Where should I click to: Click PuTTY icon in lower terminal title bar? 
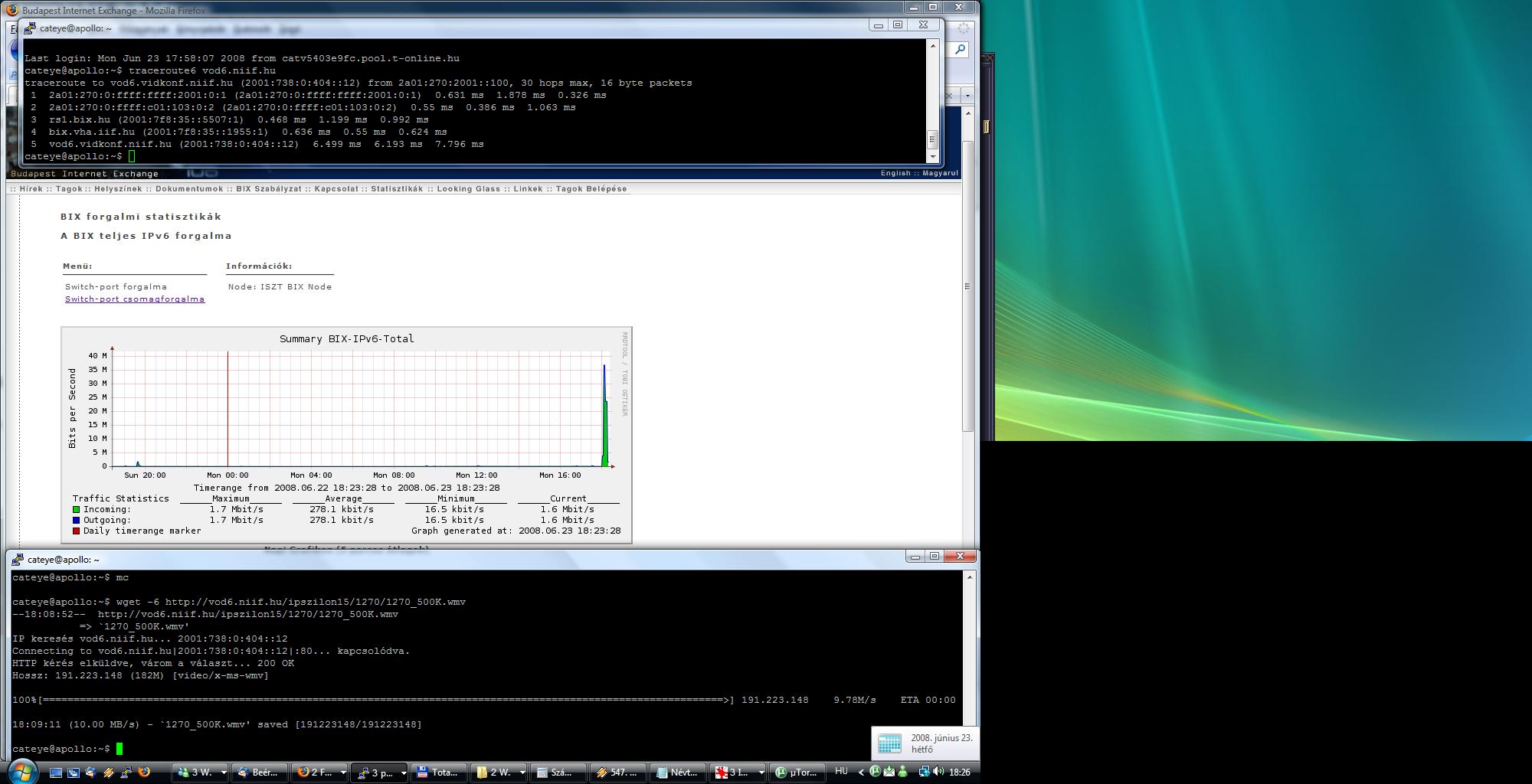coord(17,560)
